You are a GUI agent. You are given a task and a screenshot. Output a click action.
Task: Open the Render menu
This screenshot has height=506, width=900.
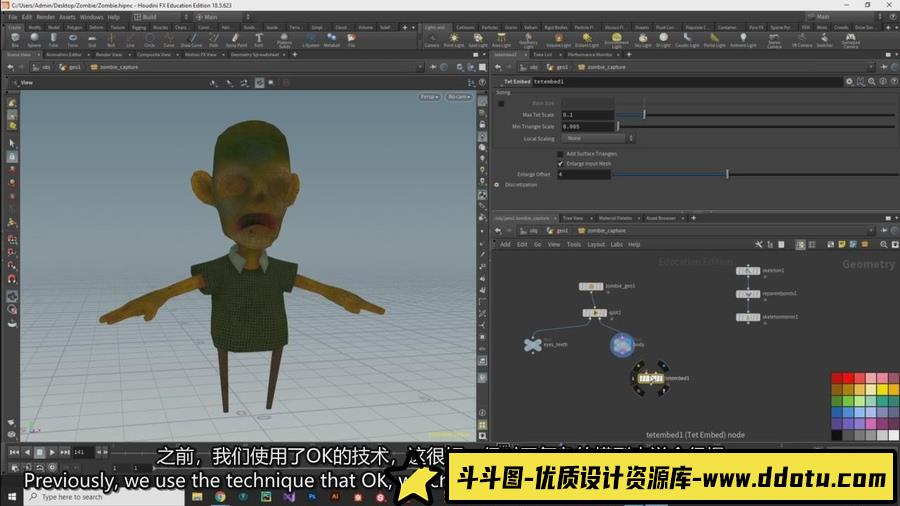pos(46,17)
